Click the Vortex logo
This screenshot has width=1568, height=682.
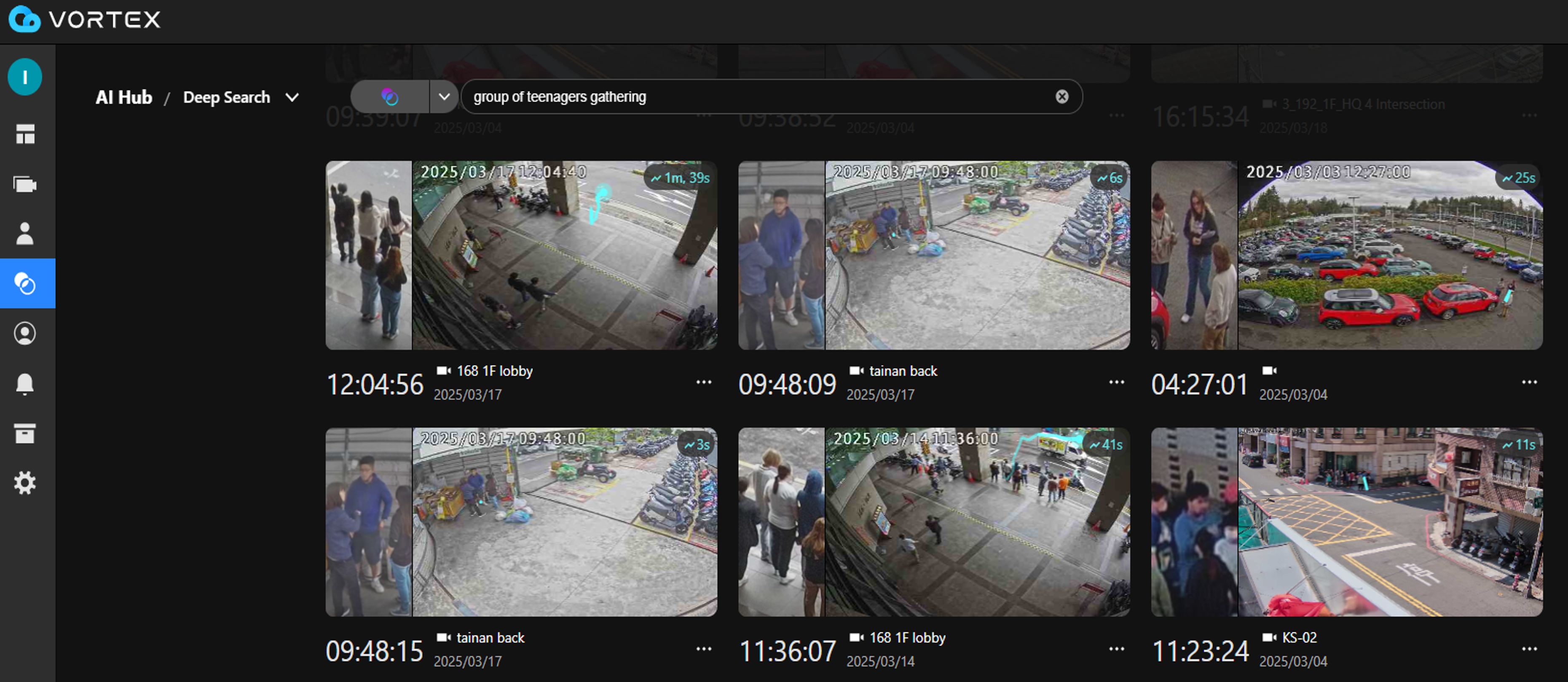click(85, 19)
